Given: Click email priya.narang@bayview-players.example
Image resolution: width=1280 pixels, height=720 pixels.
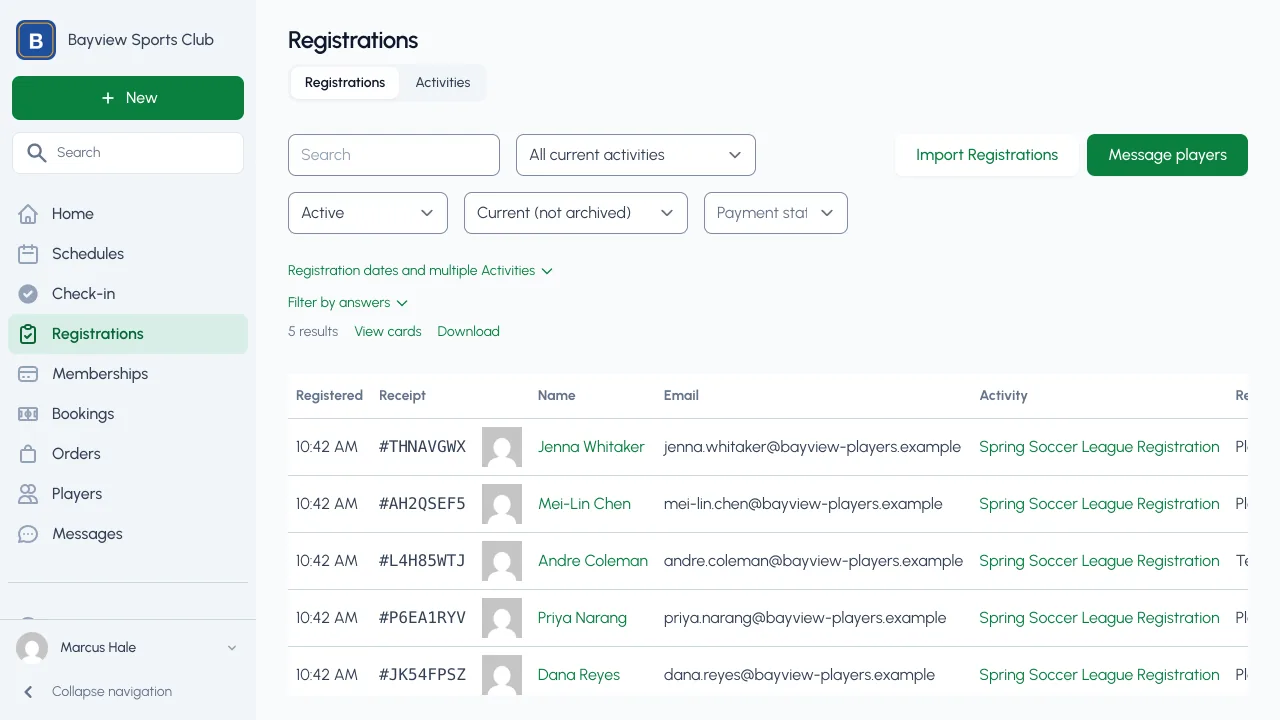Looking at the screenshot, I should (805, 618).
